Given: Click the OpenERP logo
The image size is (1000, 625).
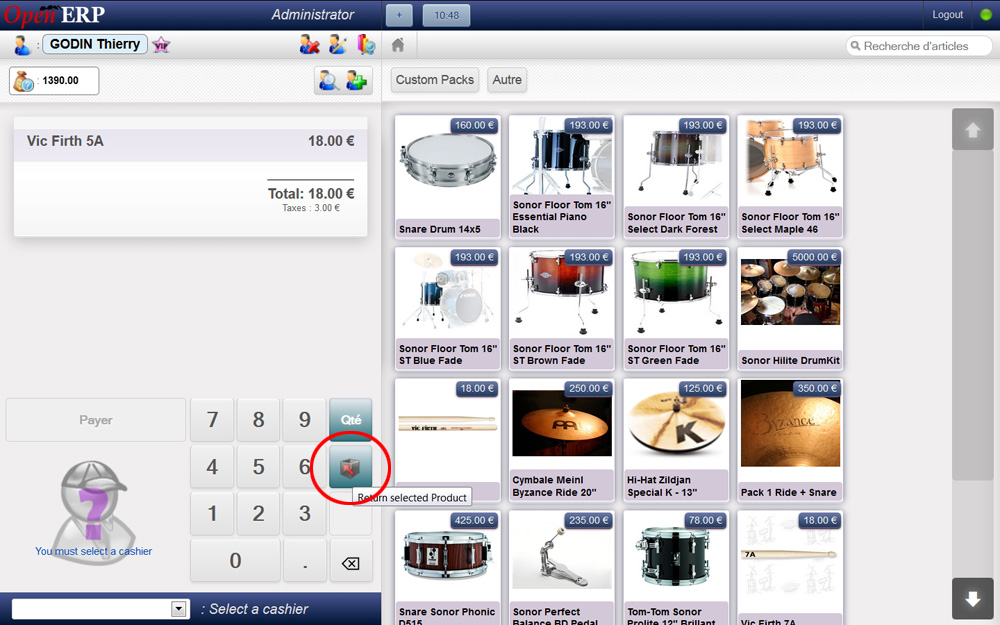Looking at the screenshot, I should (54, 15).
